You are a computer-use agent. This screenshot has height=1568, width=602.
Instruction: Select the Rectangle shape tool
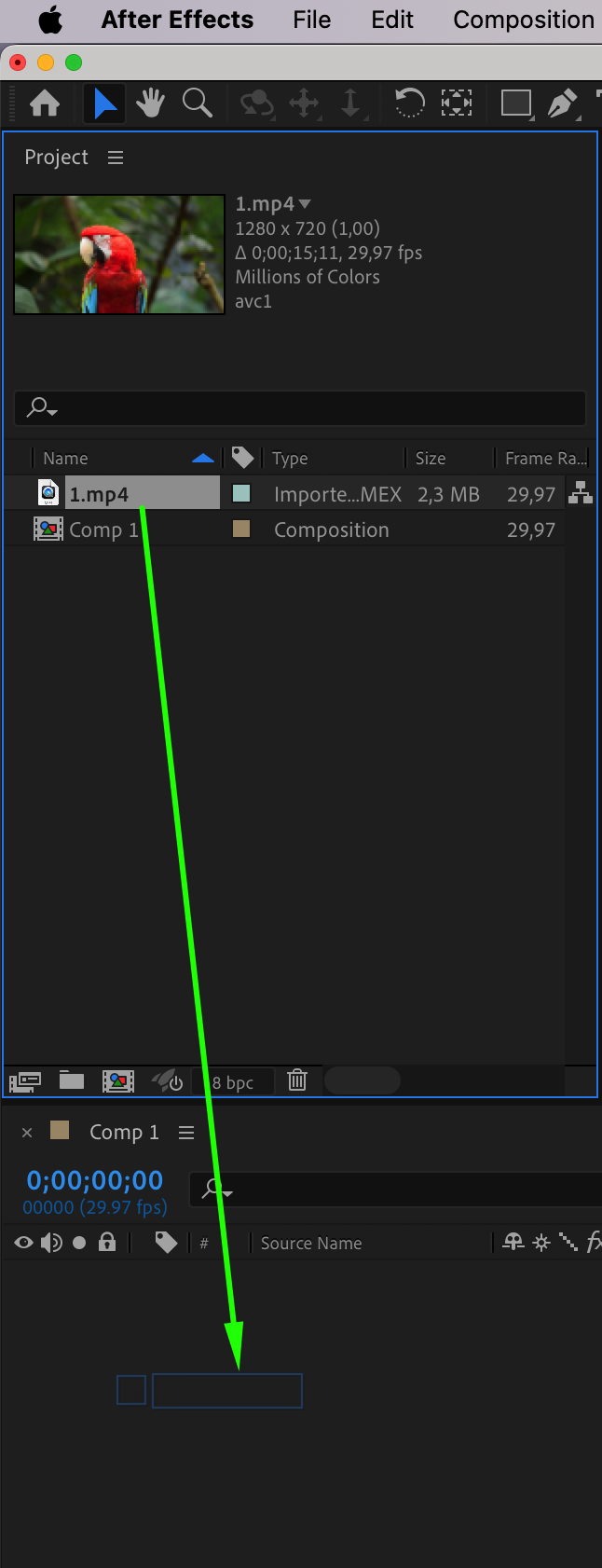[x=515, y=103]
